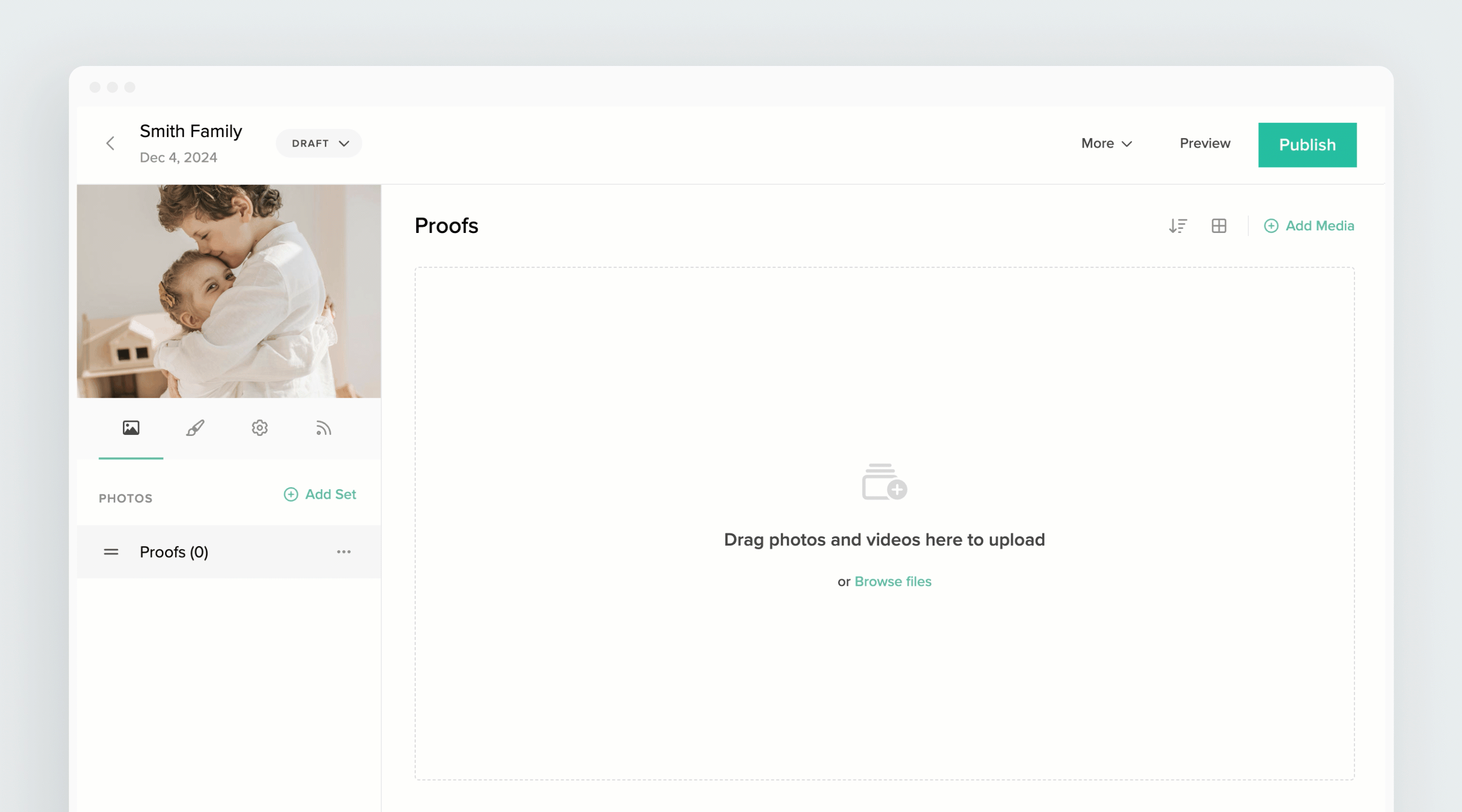Screen dimensions: 1462x812
Task: Open the Activities feed tab icon
Action: point(323,428)
